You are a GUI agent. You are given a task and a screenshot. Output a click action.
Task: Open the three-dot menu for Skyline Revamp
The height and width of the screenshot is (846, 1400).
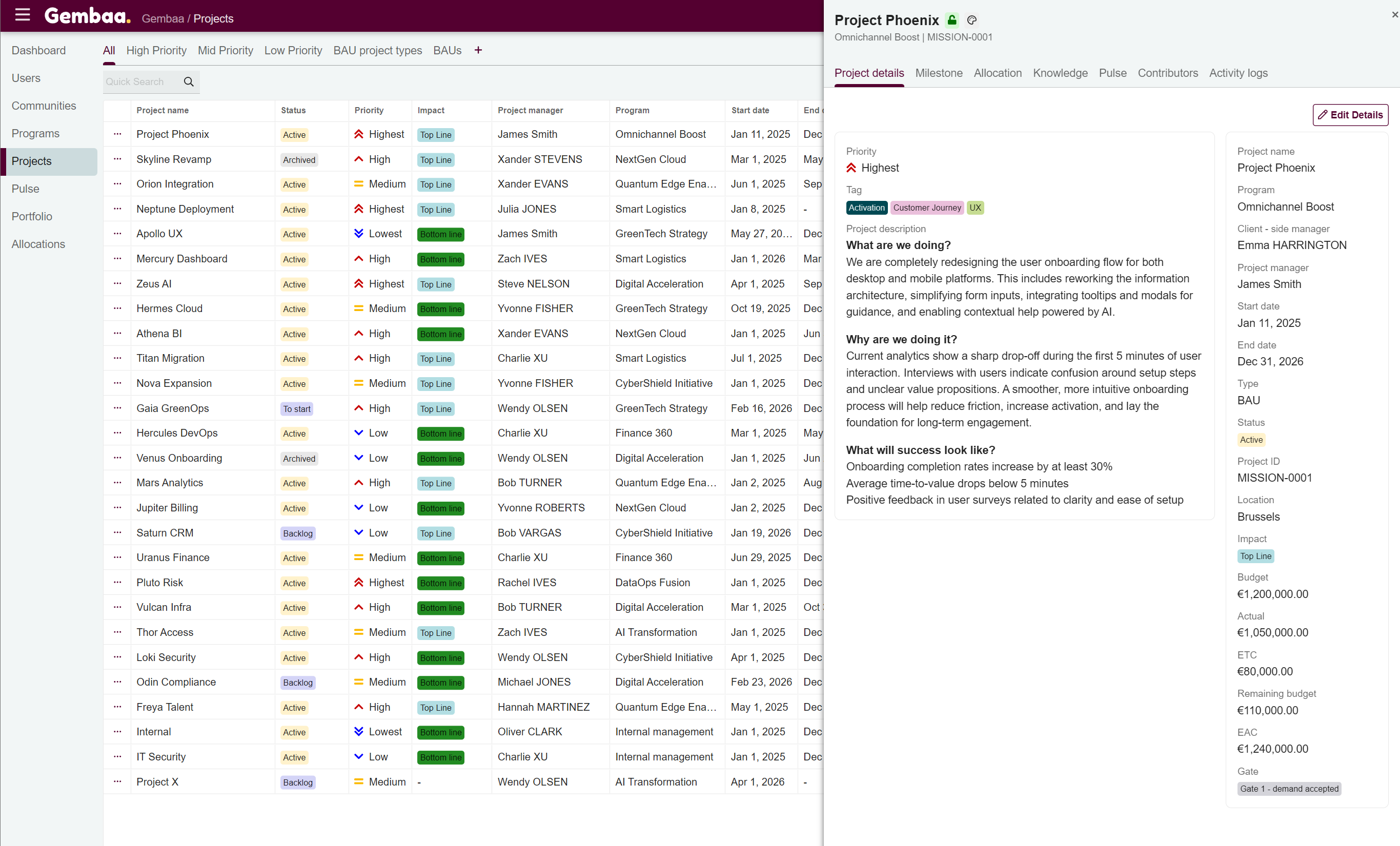117,159
